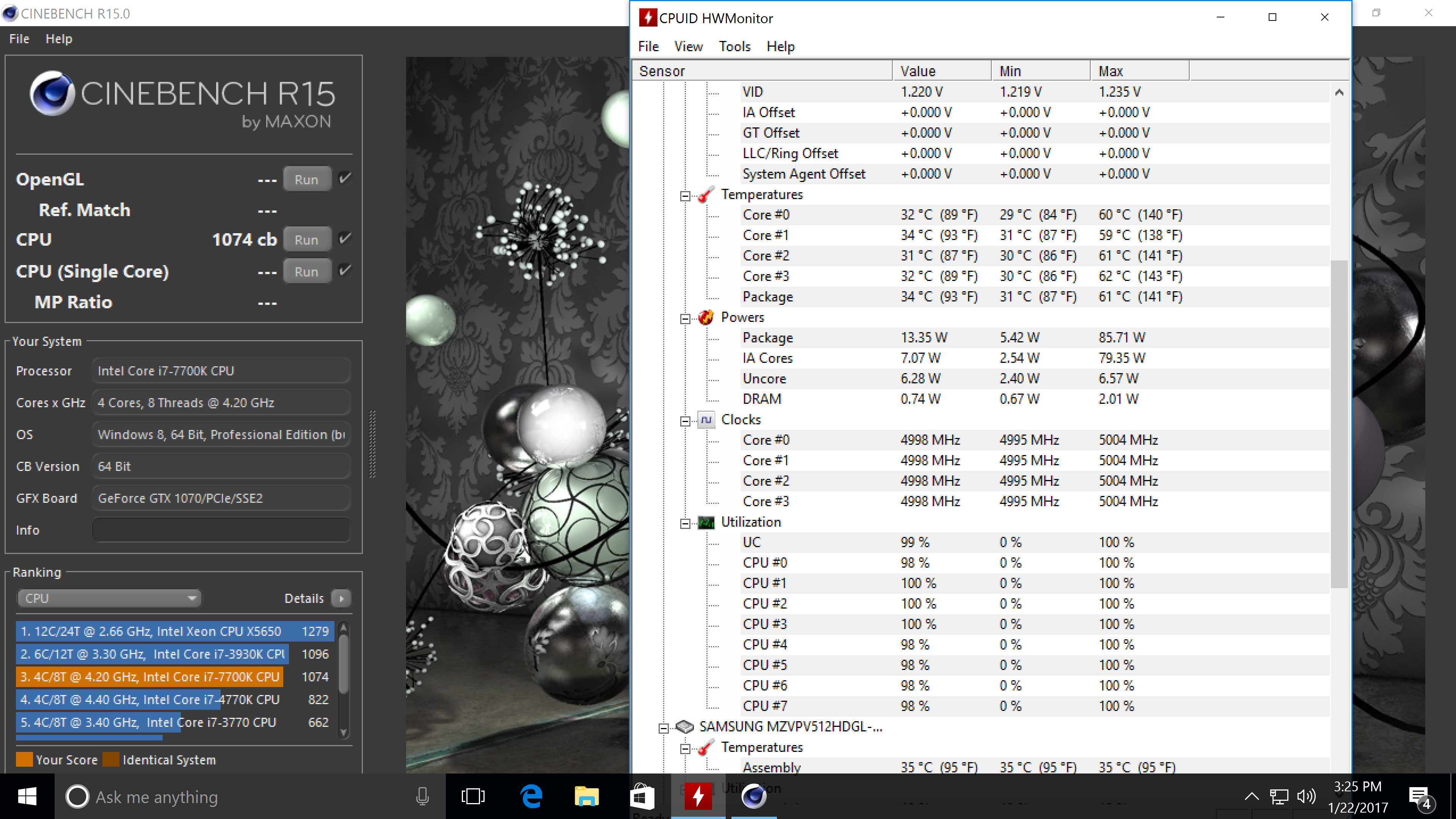This screenshot has height=819, width=1456.
Task: Run the CPU Single Core benchmark
Action: pos(306,271)
